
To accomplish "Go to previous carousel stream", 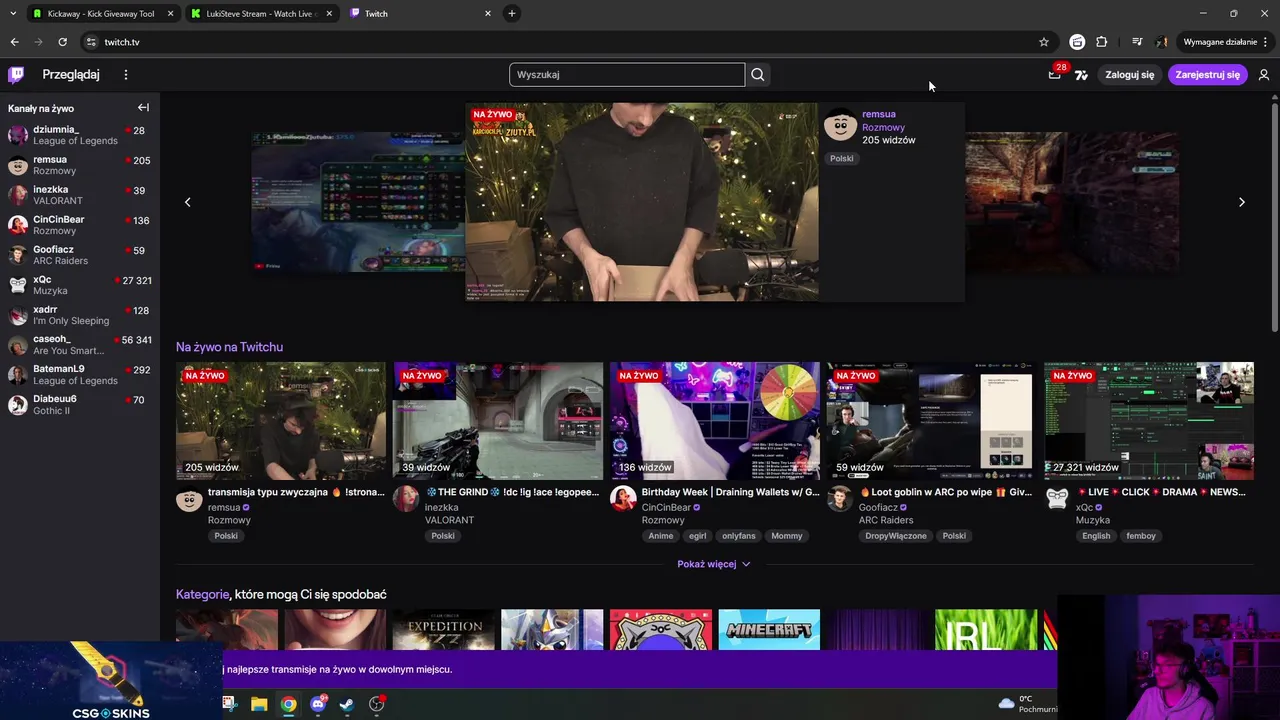I will (x=187, y=202).
